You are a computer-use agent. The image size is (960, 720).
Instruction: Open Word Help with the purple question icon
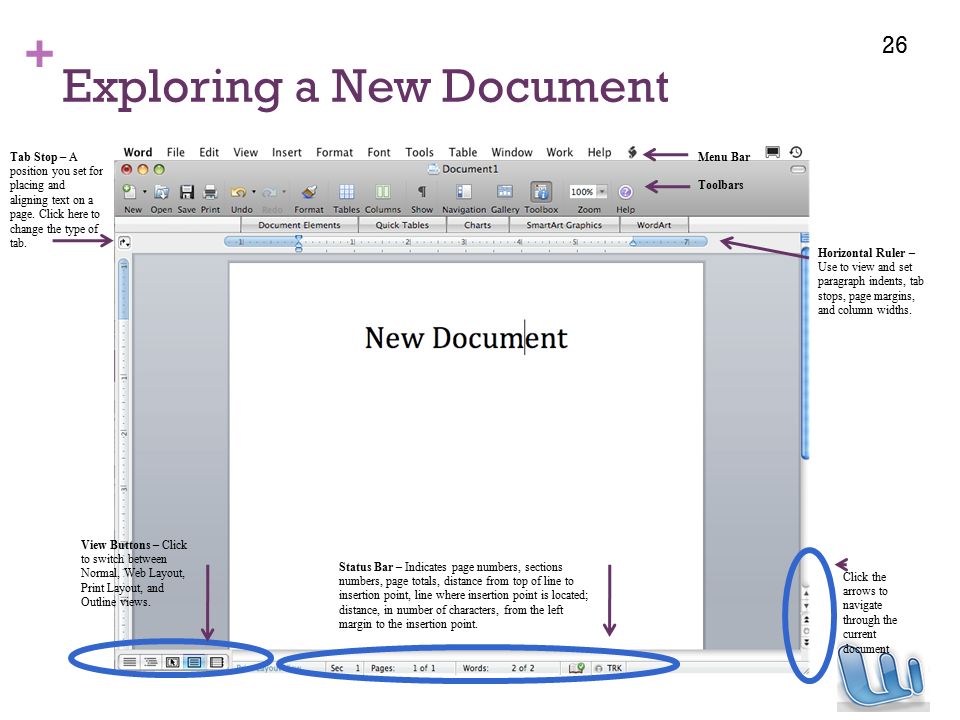[625, 192]
